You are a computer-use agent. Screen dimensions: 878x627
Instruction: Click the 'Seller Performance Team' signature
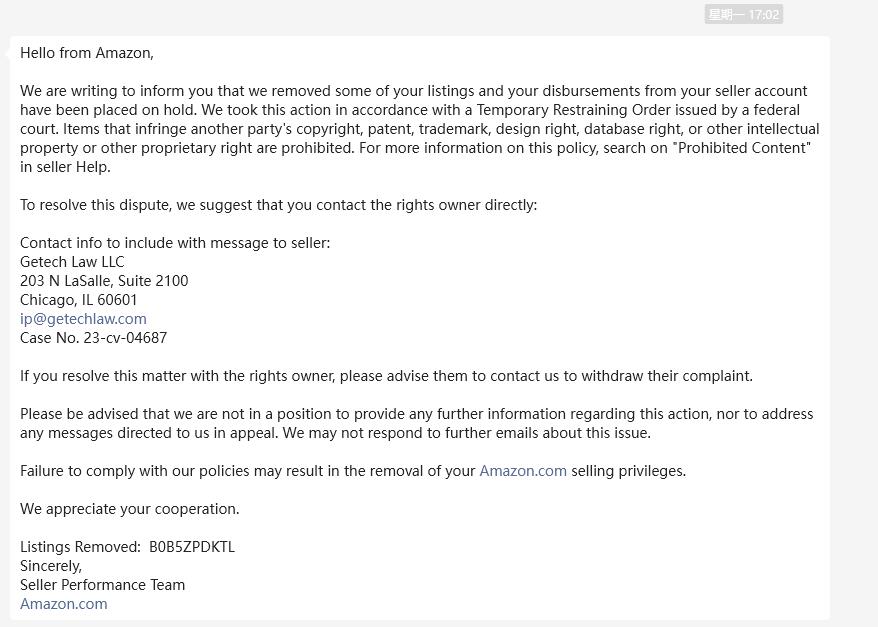(x=102, y=585)
